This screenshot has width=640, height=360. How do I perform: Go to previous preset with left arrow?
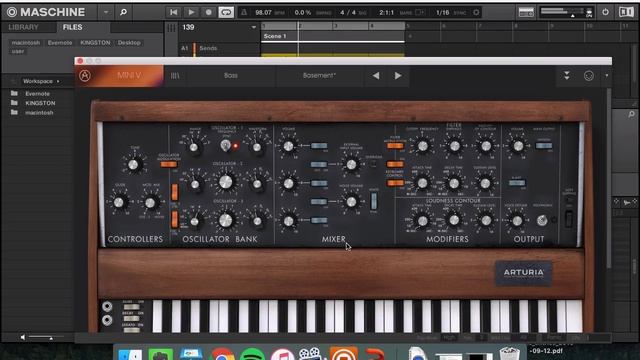376,76
